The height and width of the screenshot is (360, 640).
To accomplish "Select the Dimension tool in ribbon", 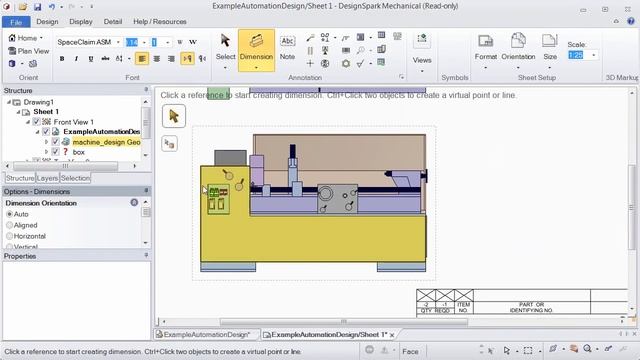I will point(256,50).
